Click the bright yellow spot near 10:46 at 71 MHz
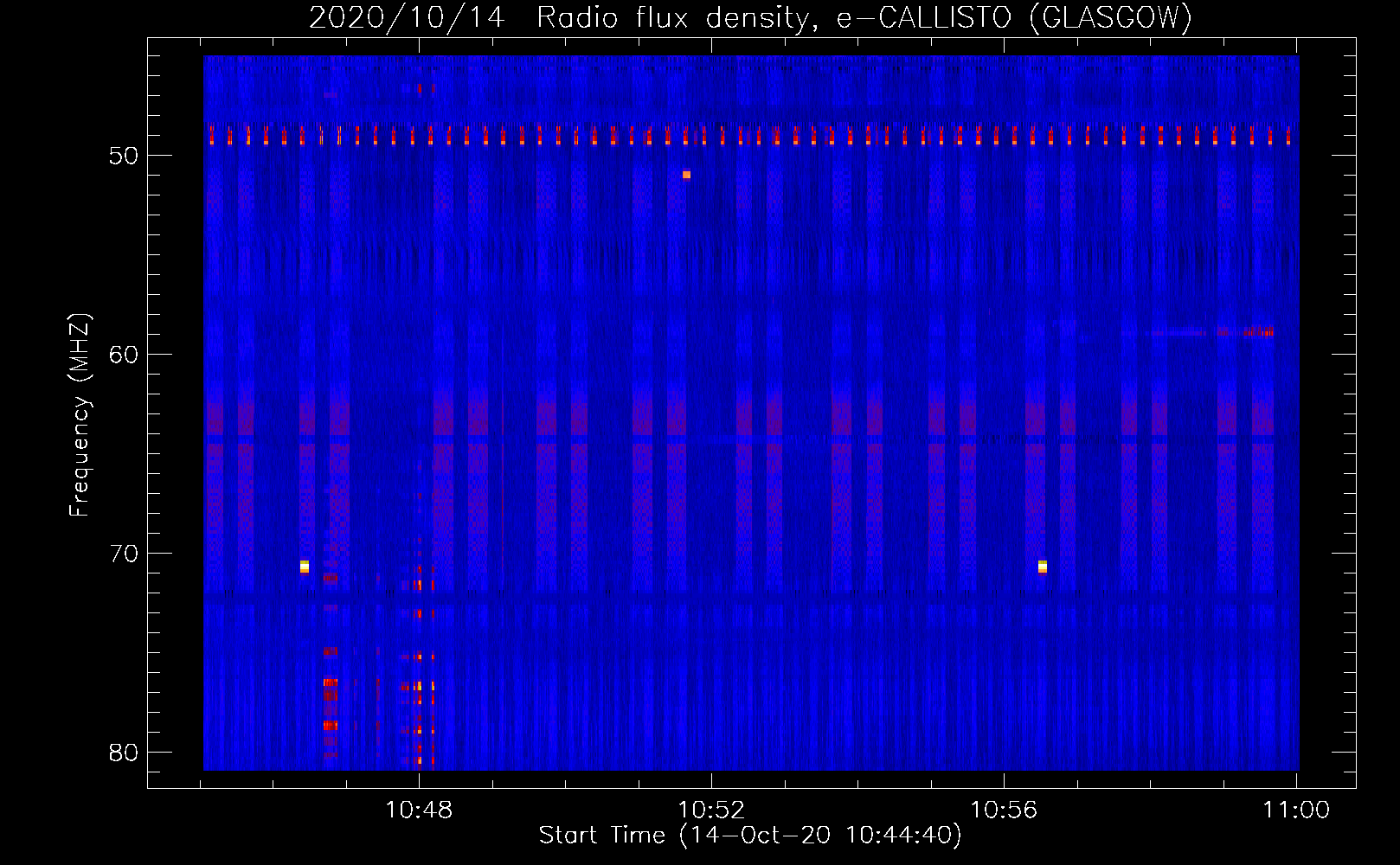The image size is (1400, 865). pyautogui.click(x=305, y=567)
